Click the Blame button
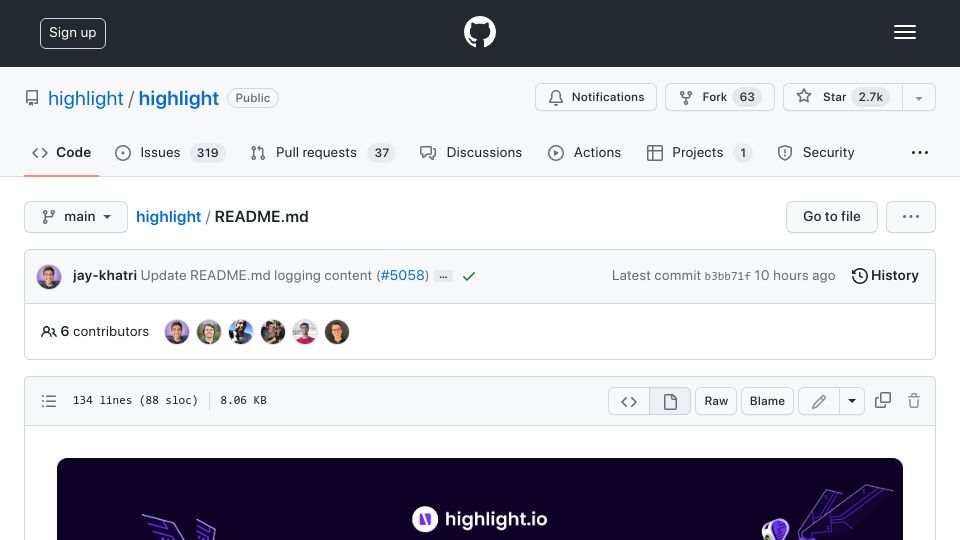 pos(767,401)
